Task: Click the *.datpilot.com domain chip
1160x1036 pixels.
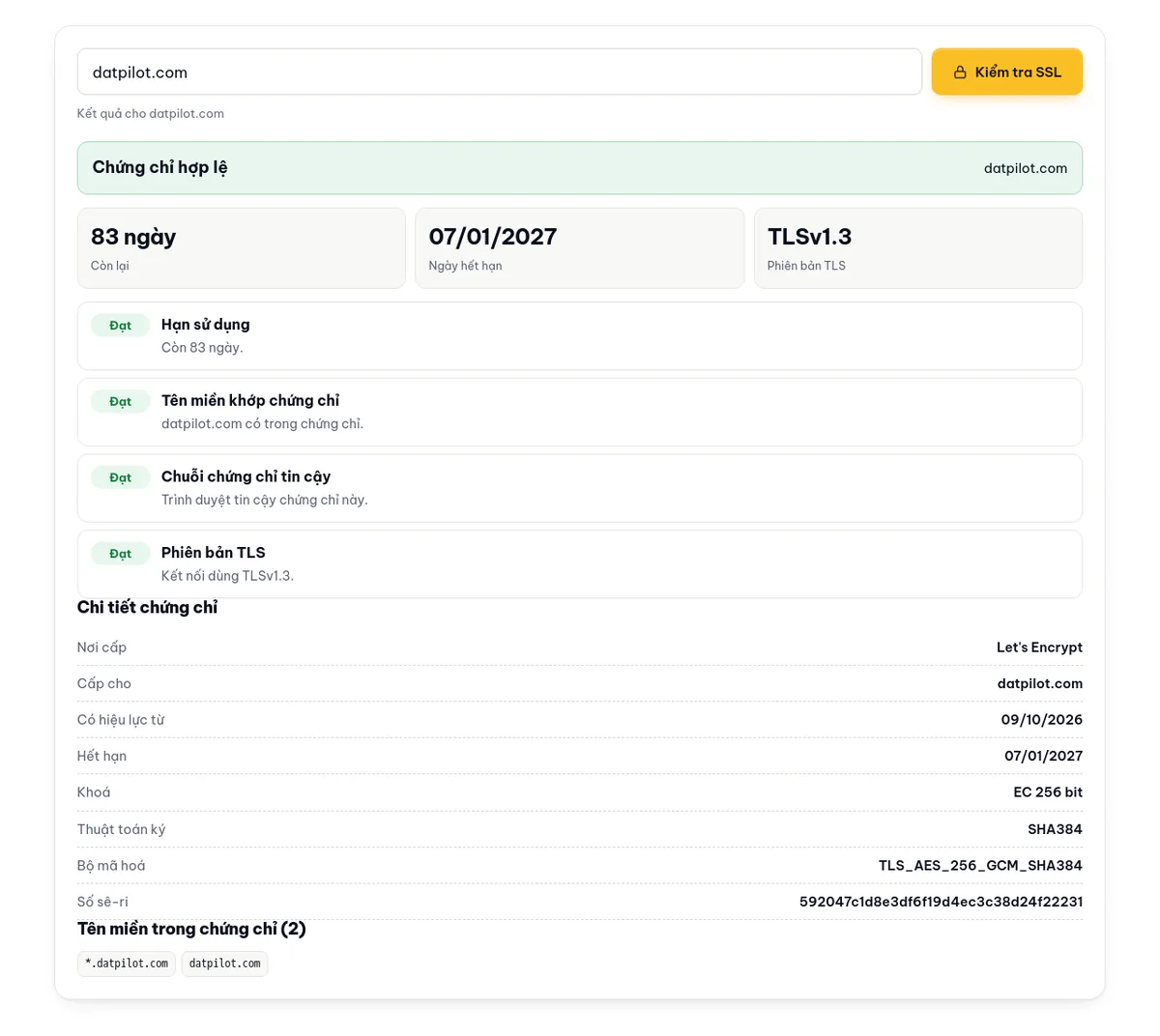Action: pyautogui.click(x=127, y=964)
